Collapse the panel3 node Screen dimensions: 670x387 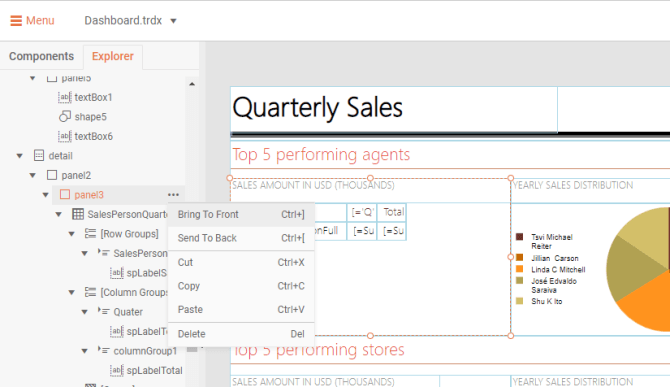click(46, 195)
